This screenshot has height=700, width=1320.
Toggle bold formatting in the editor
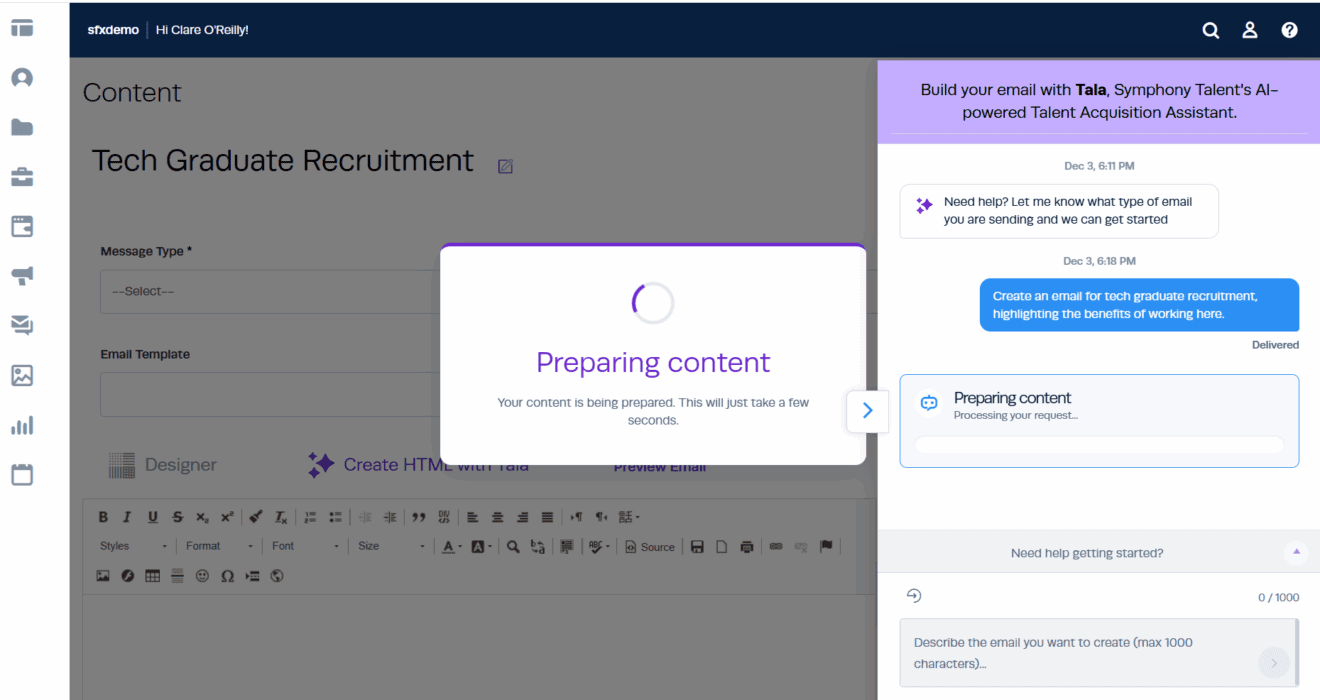click(103, 516)
